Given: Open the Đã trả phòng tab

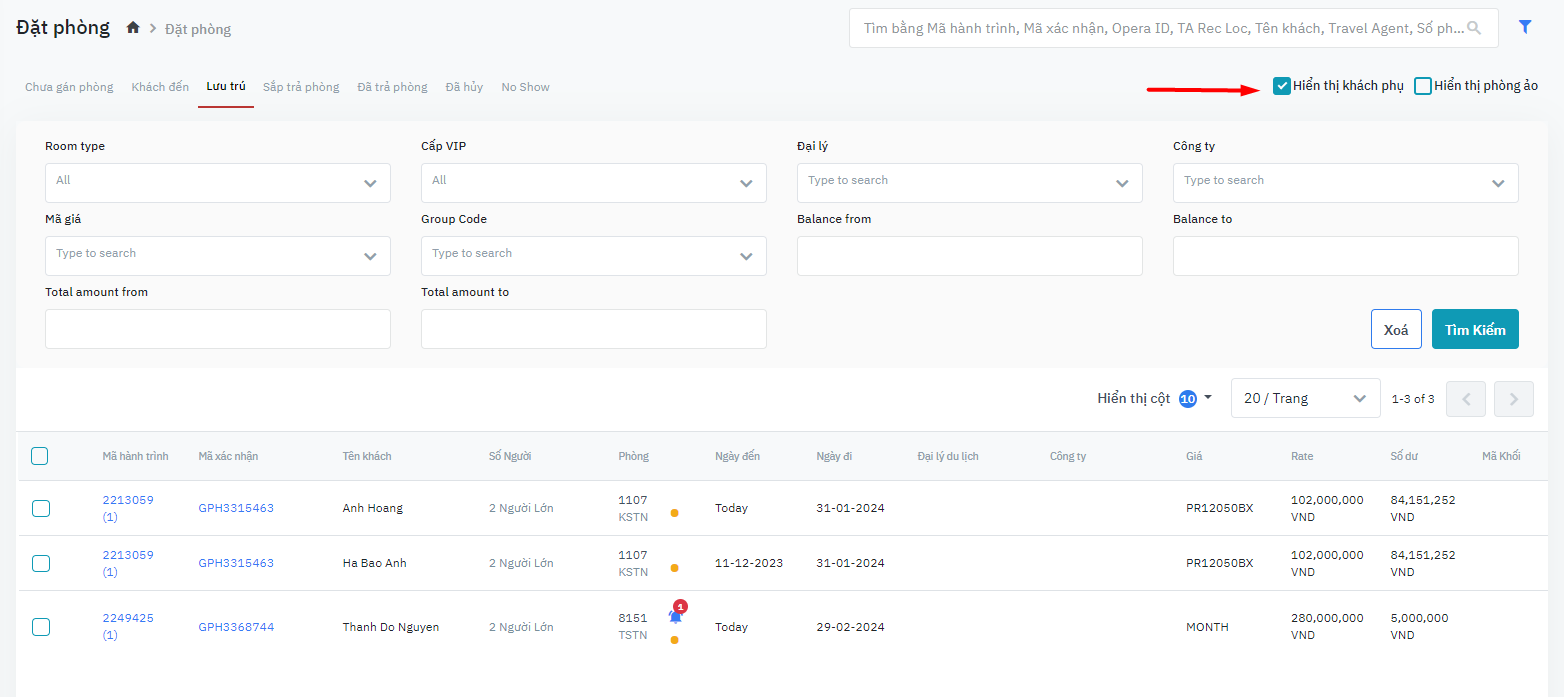Looking at the screenshot, I should click(392, 87).
